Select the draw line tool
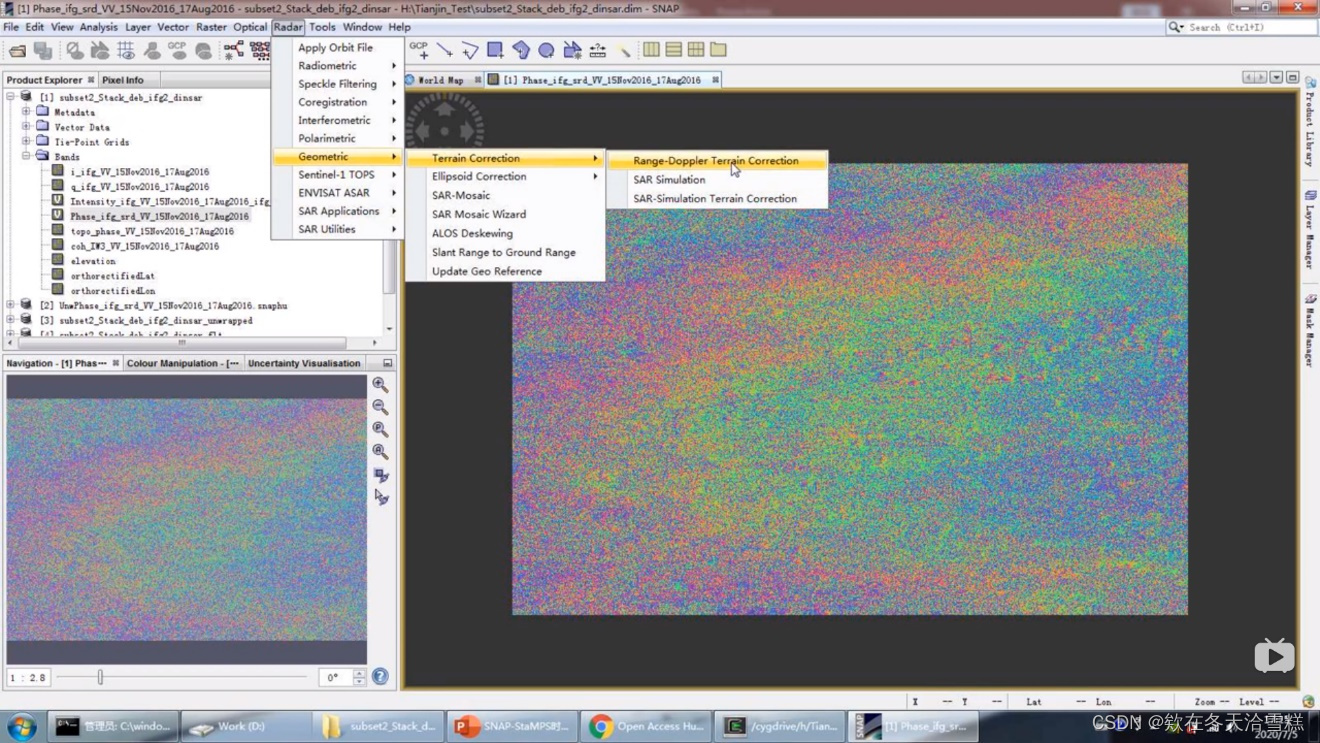This screenshot has width=1320, height=743. [x=444, y=49]
